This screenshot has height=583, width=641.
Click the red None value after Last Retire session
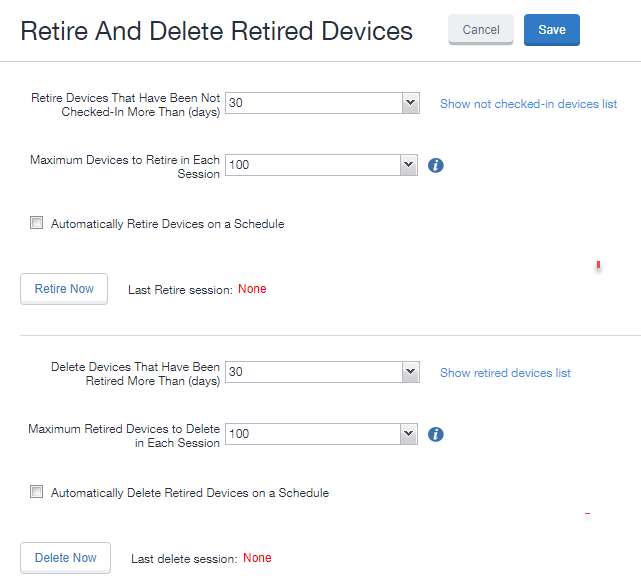(x=252, y=289)
